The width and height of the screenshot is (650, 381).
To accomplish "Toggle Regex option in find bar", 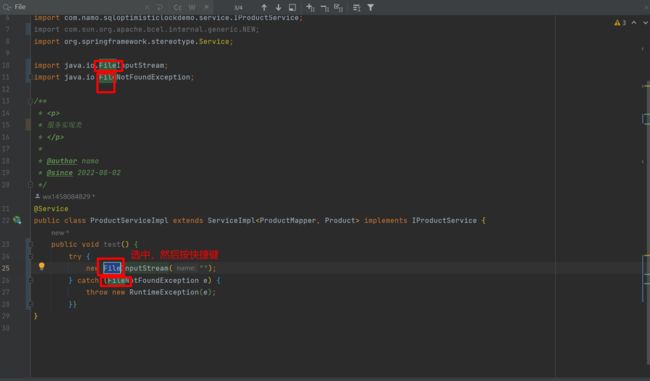I will 206,7.
